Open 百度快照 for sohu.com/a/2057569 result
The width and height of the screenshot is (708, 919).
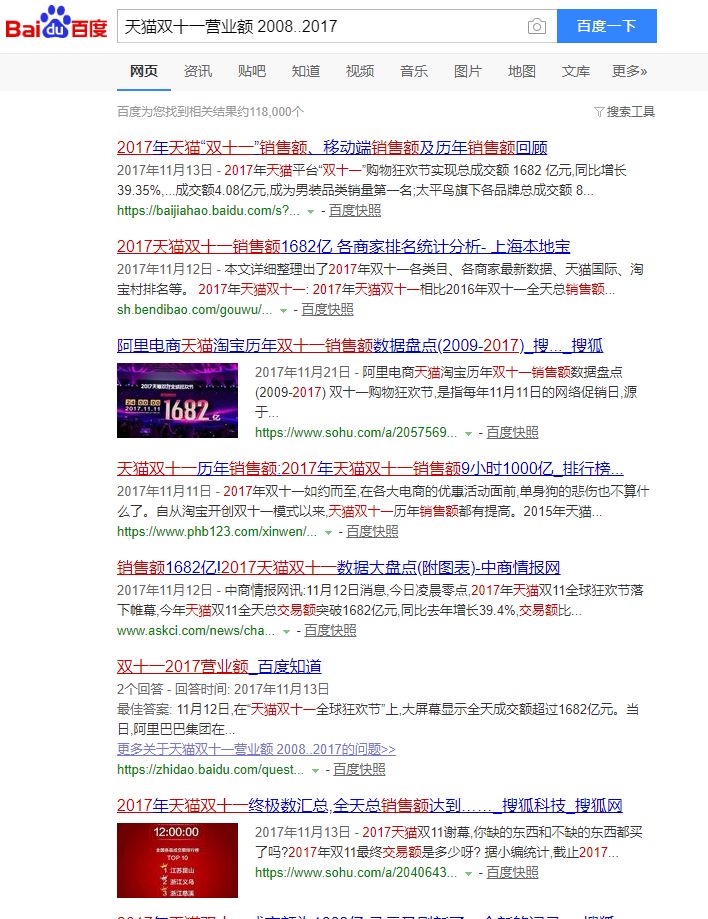click(512, 433)
